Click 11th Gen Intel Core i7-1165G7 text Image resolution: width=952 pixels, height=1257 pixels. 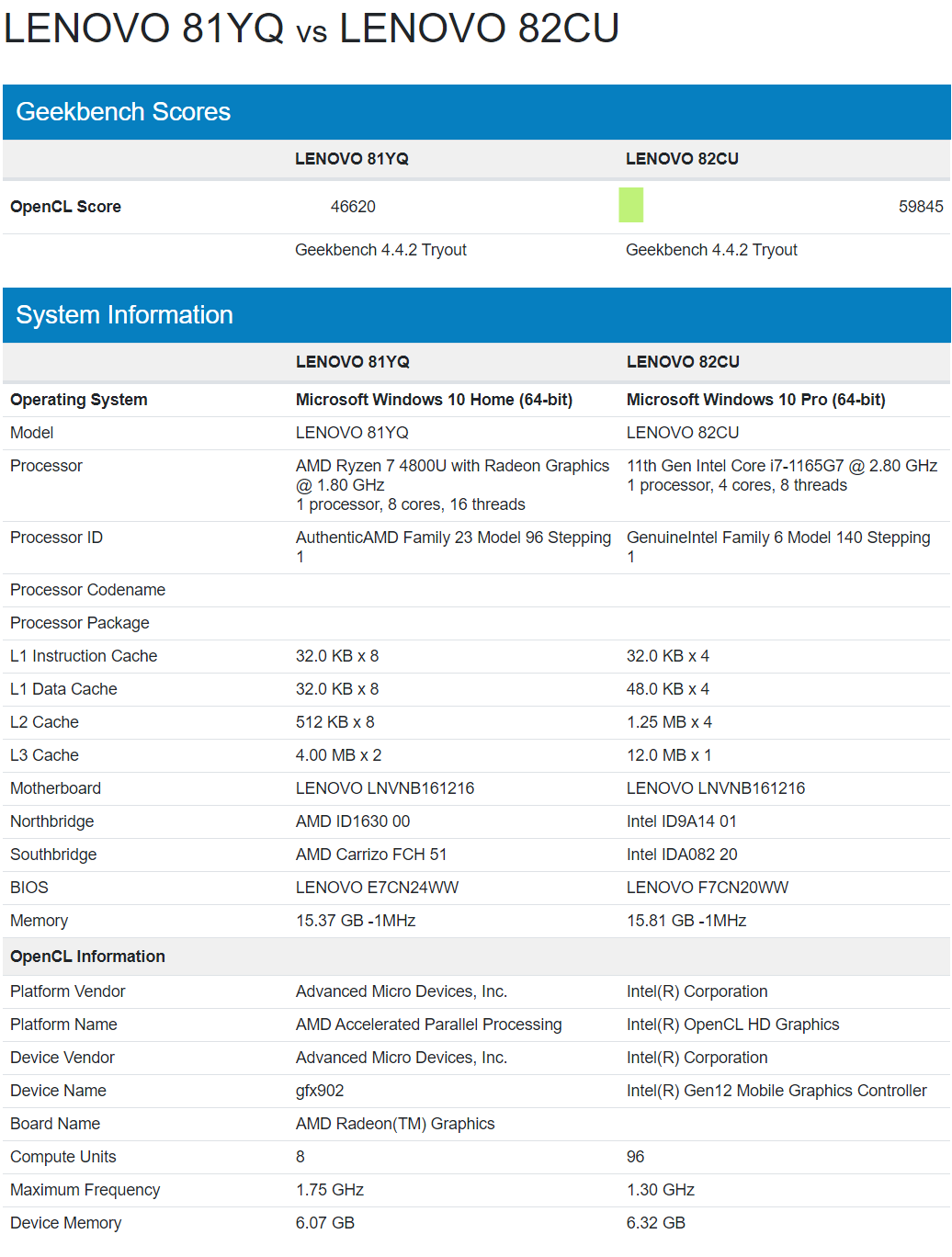782,475
